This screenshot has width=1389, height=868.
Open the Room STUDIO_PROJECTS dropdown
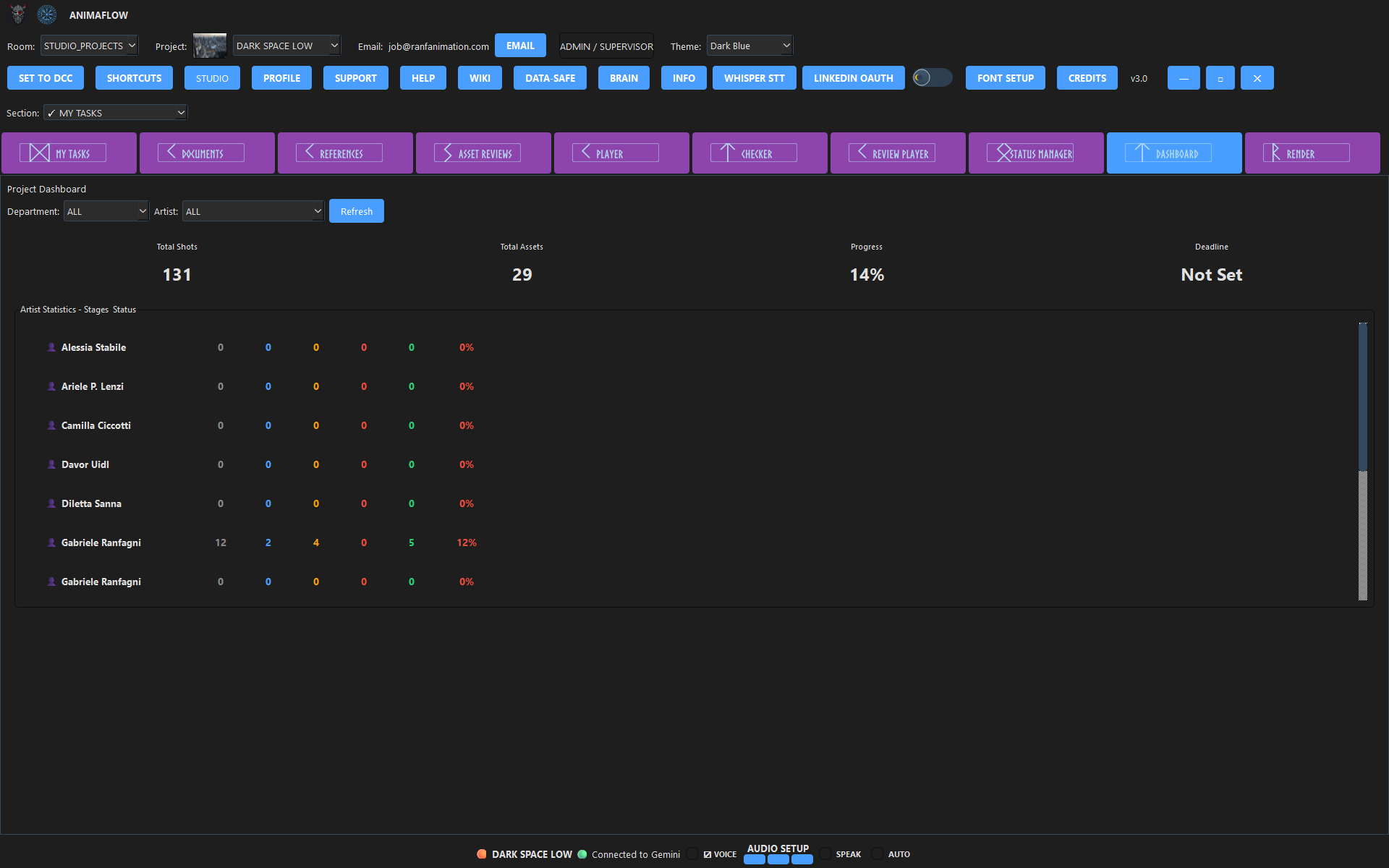[89, 46]
